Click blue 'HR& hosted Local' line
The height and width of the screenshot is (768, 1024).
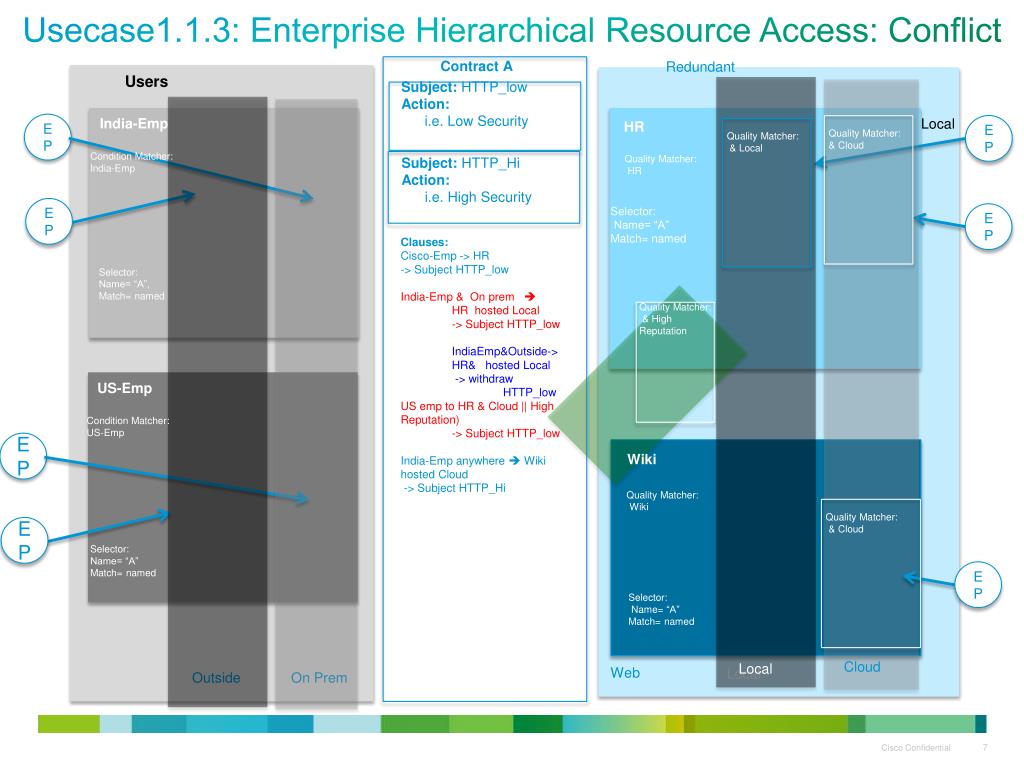pos(501,365)
